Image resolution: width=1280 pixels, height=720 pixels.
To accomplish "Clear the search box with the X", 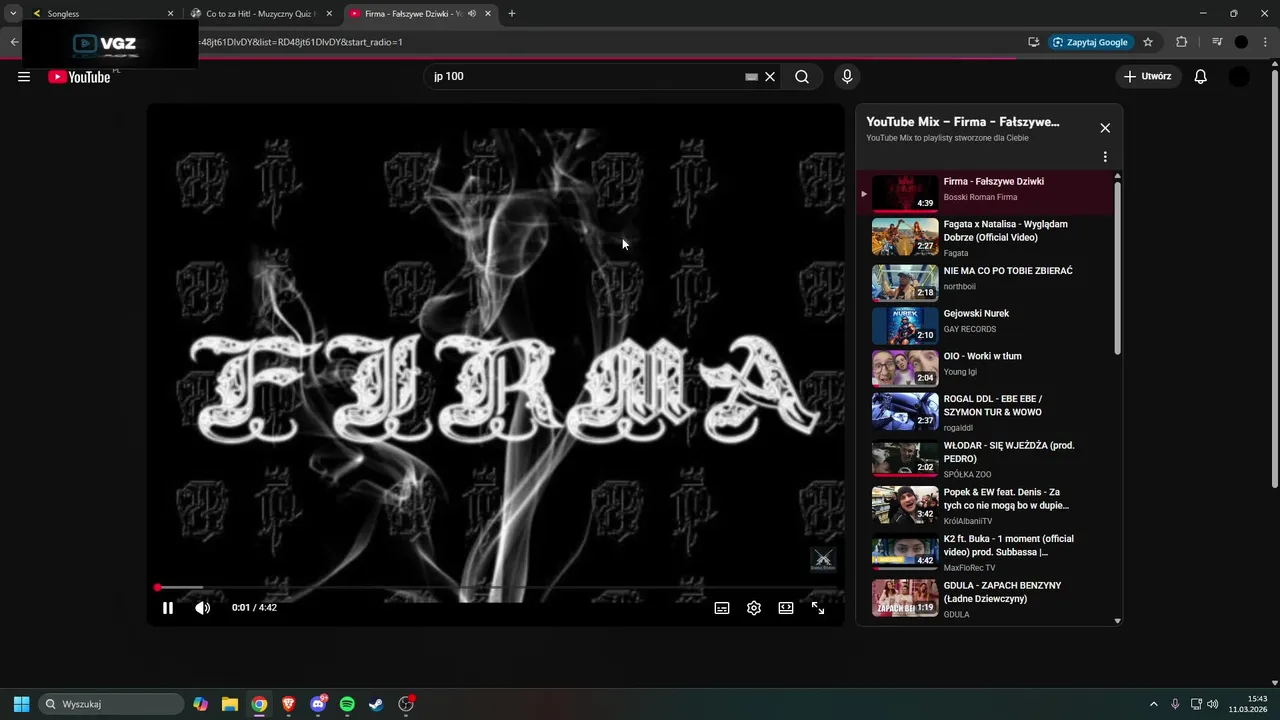I will click(x=770, y=77).
